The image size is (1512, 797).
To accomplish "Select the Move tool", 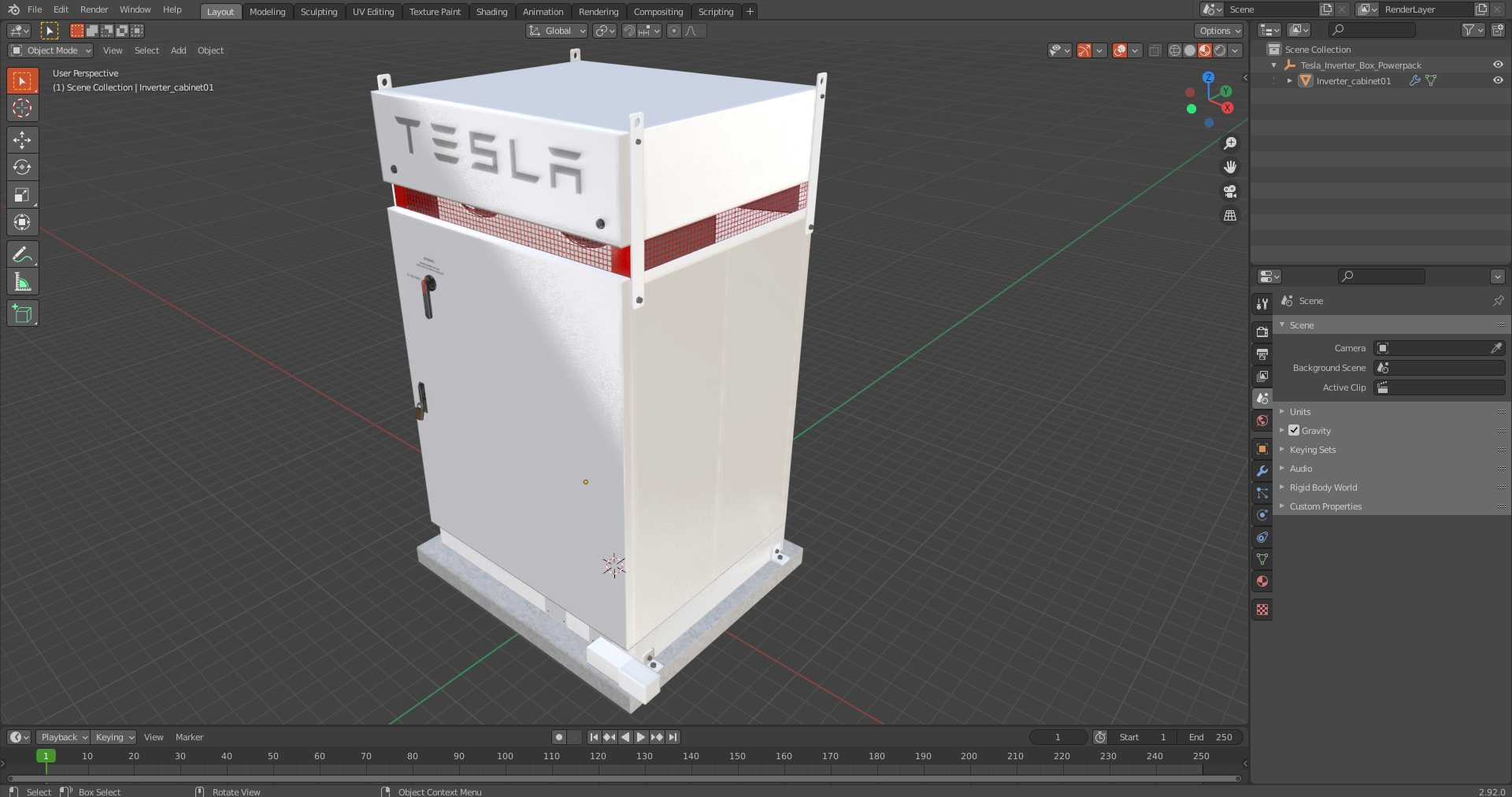I will pos(22,140).
